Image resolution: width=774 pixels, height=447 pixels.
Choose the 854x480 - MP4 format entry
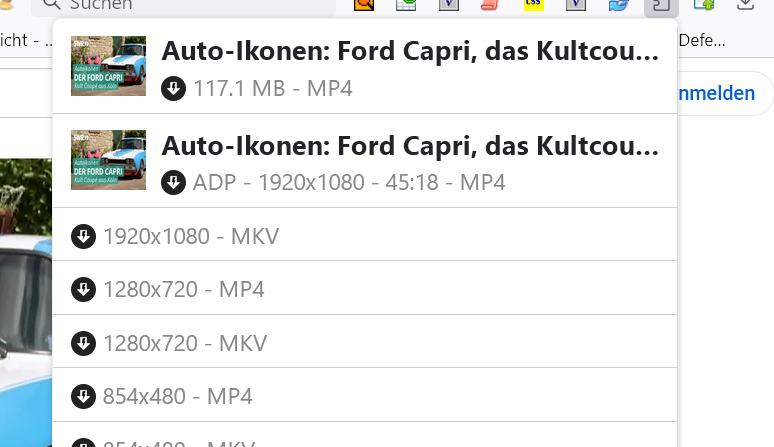click(x=177, y=396)
